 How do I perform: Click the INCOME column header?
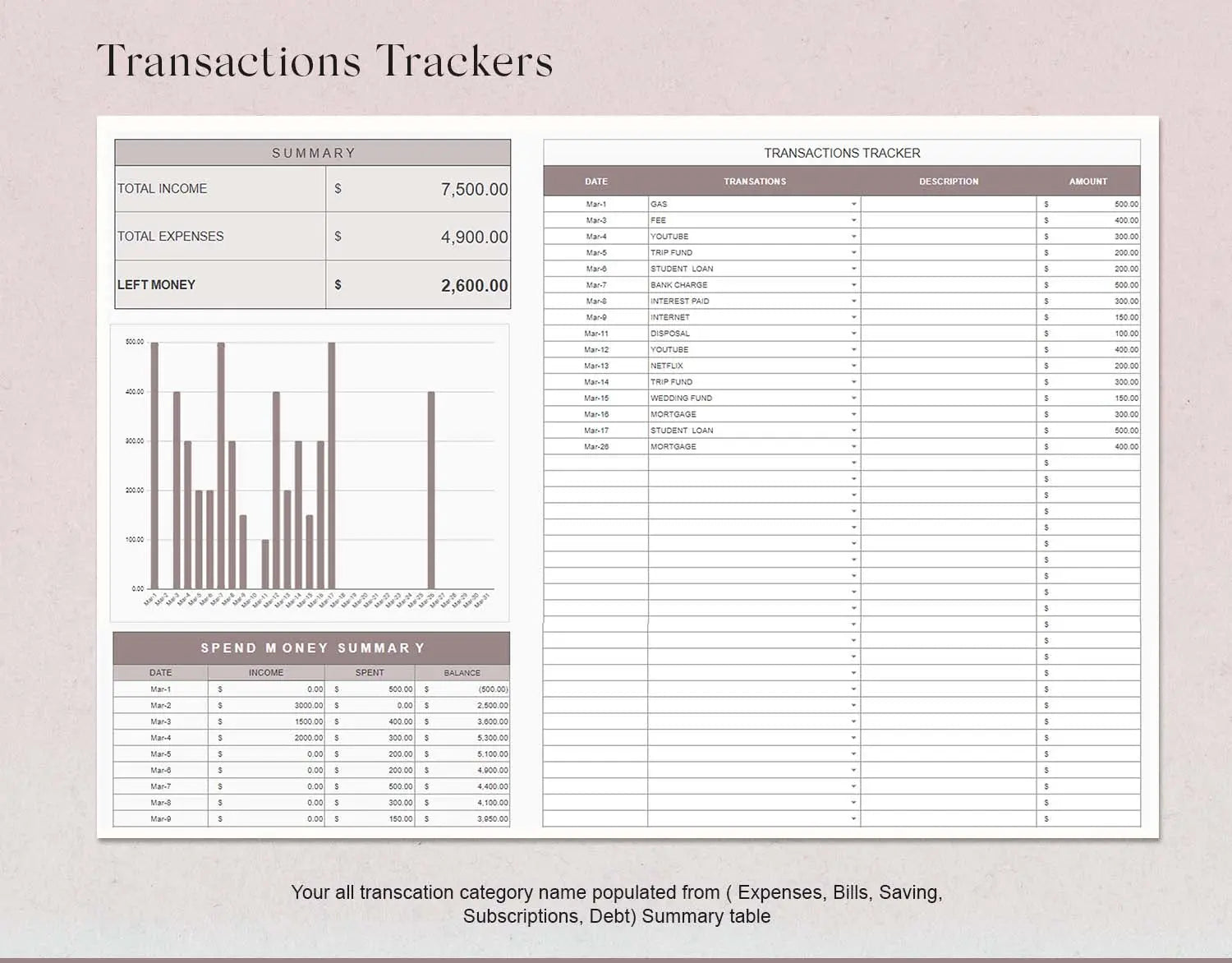(266, 673)
